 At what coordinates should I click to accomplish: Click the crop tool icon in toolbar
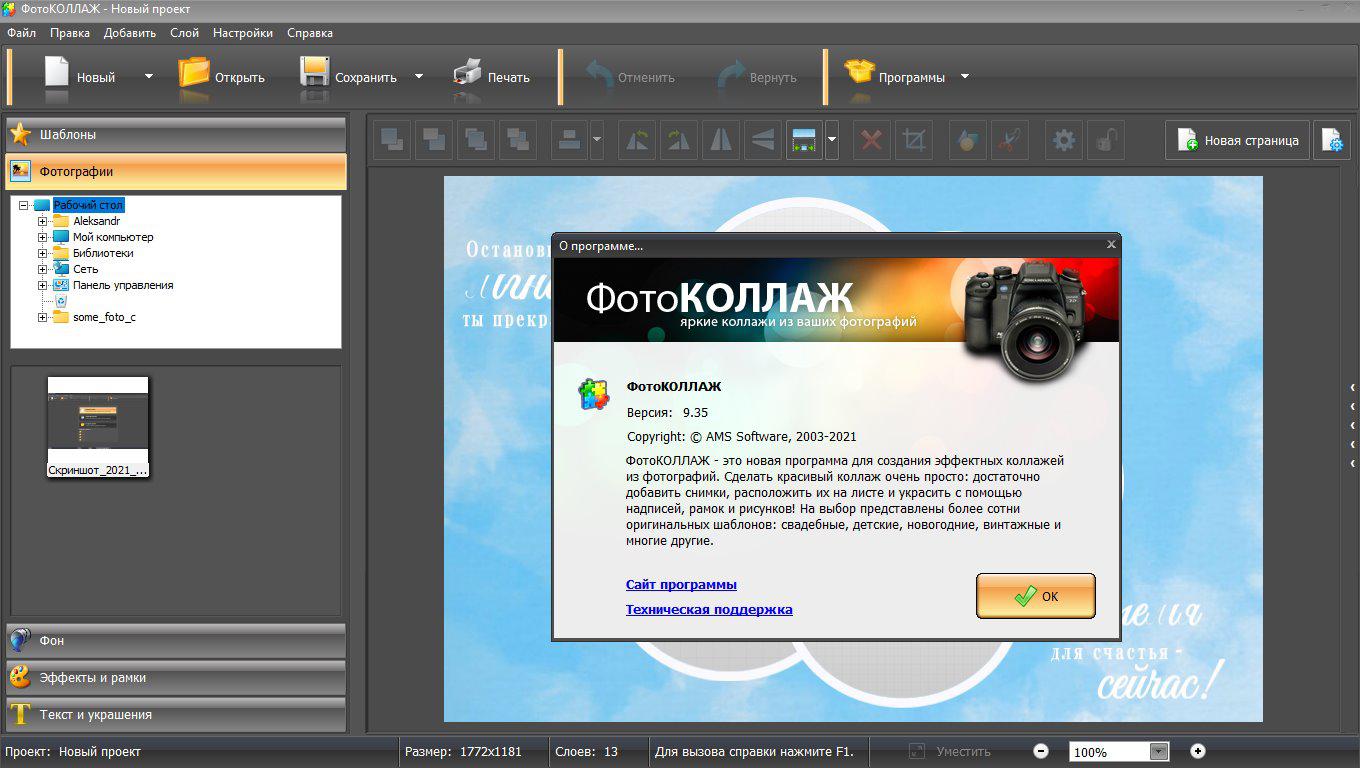pos(913,141)
